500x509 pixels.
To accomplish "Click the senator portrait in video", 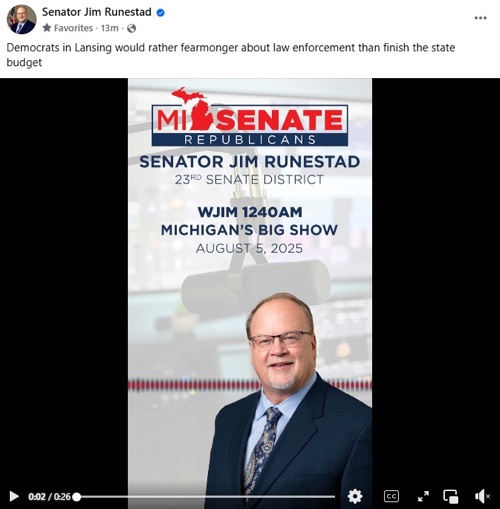I will pyautogui.click(x=289, y=397).
